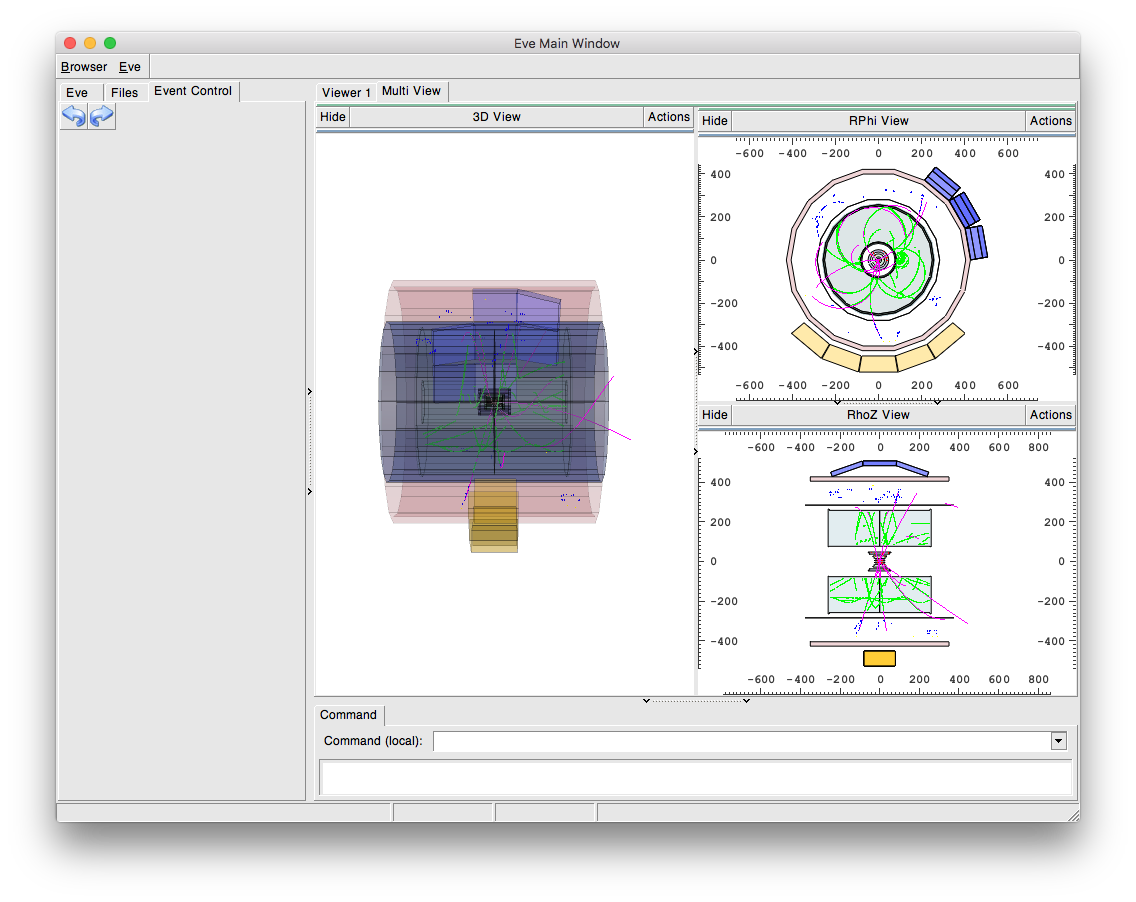Select the Viewer 1 tab
This screenshot has width=1136, height=902.
(346, 92)
